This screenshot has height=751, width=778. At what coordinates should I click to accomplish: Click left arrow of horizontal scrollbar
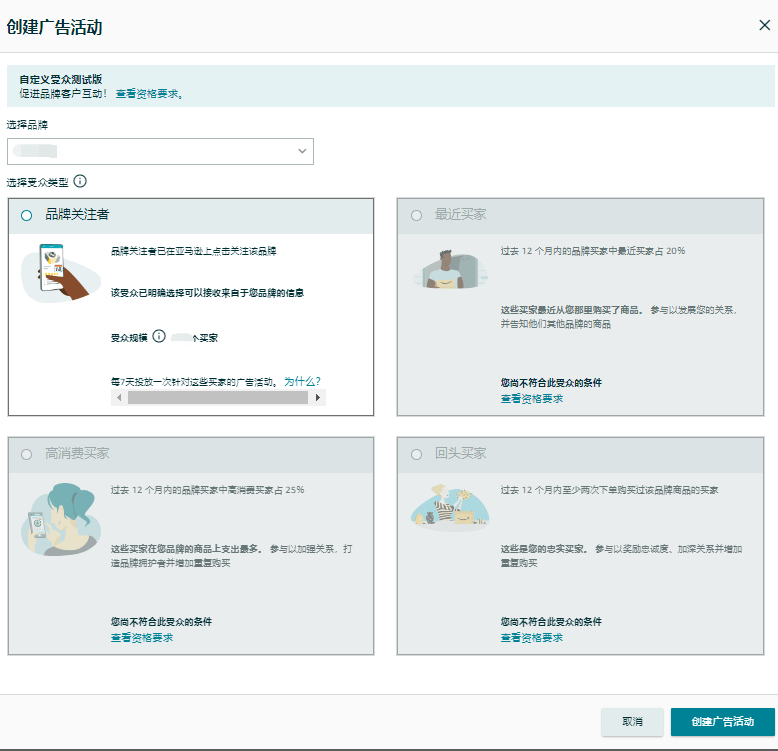coord(119,398)
